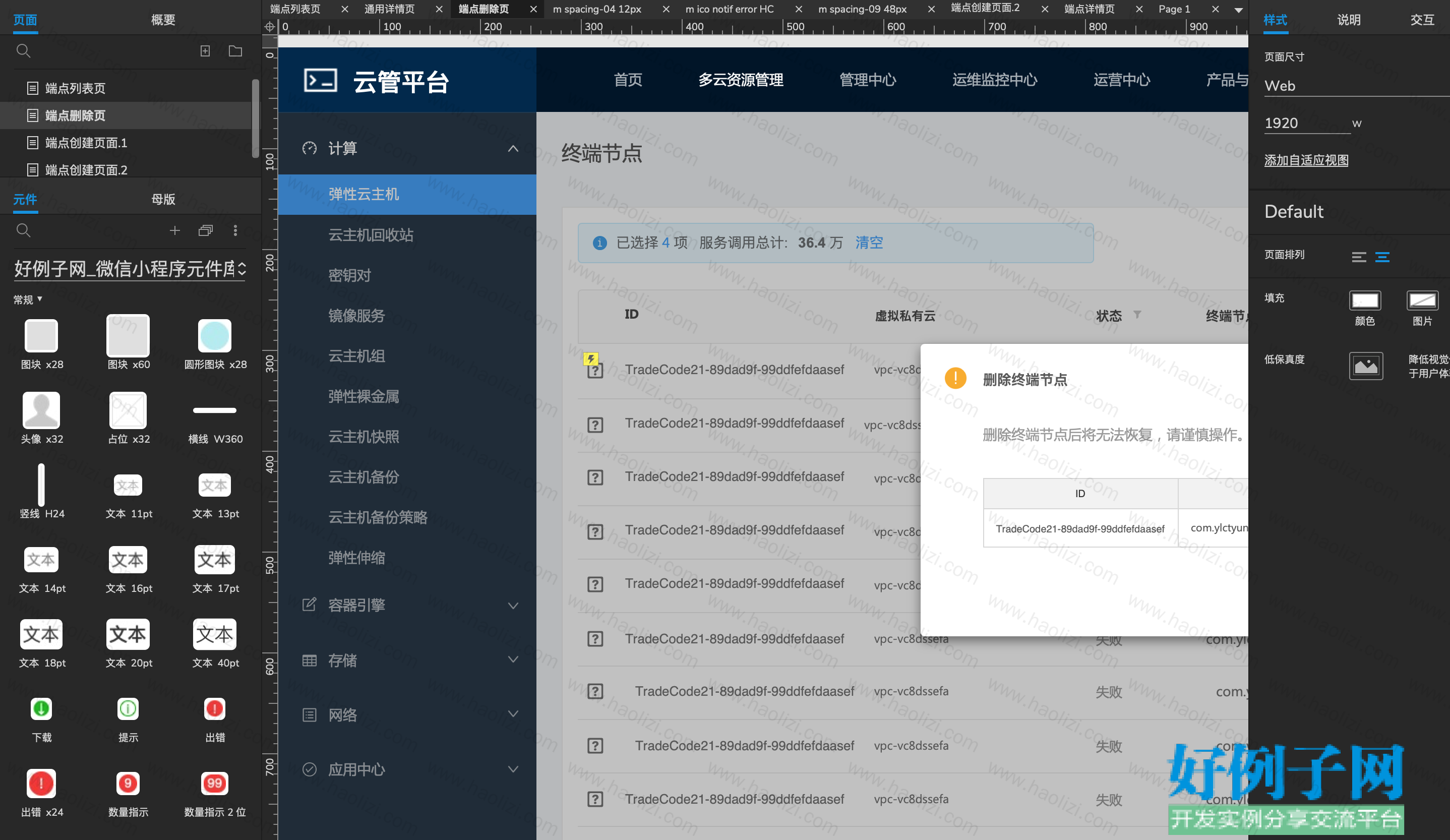Screen dimensions: 1450x840
Task: Toggle the checkbox in the third table row
Action: 595,477
